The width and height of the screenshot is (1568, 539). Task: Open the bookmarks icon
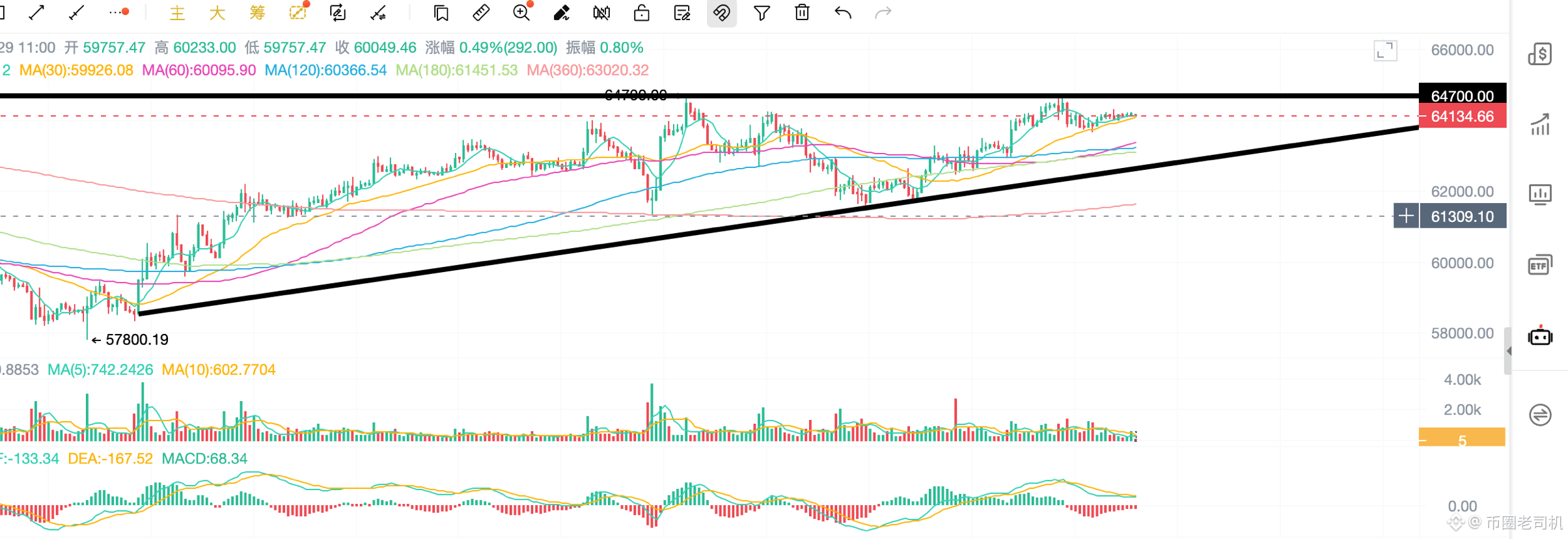click(441, 13)
